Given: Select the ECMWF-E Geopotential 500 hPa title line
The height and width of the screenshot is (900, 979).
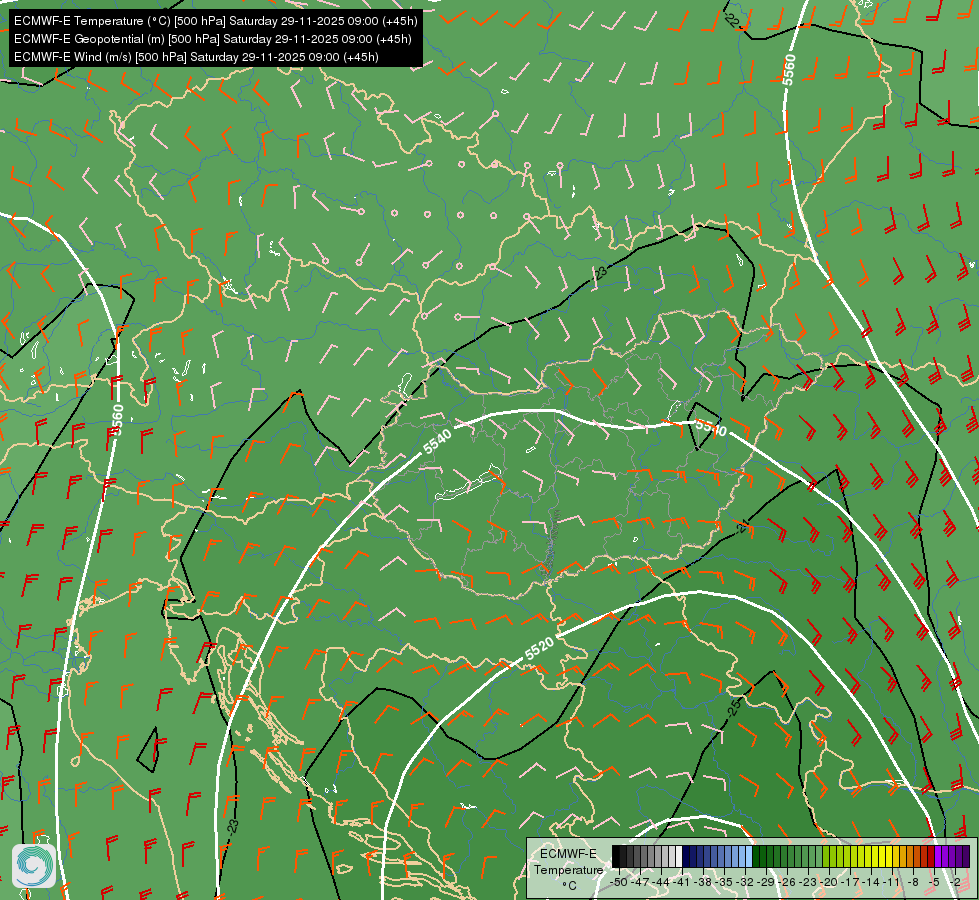Looking at the screenshot, I should coord(212,39).
